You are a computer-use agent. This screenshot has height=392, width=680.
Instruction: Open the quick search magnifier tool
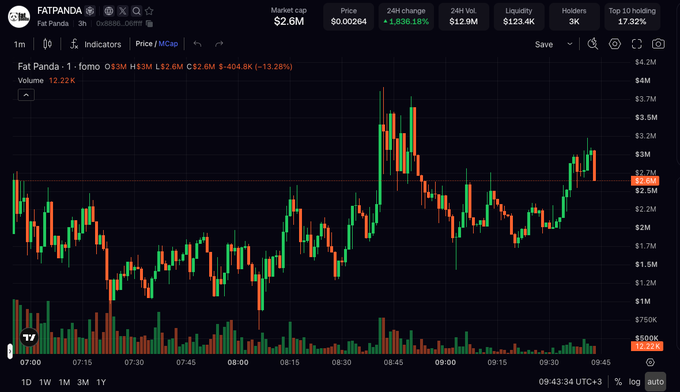tap(593, 44)
